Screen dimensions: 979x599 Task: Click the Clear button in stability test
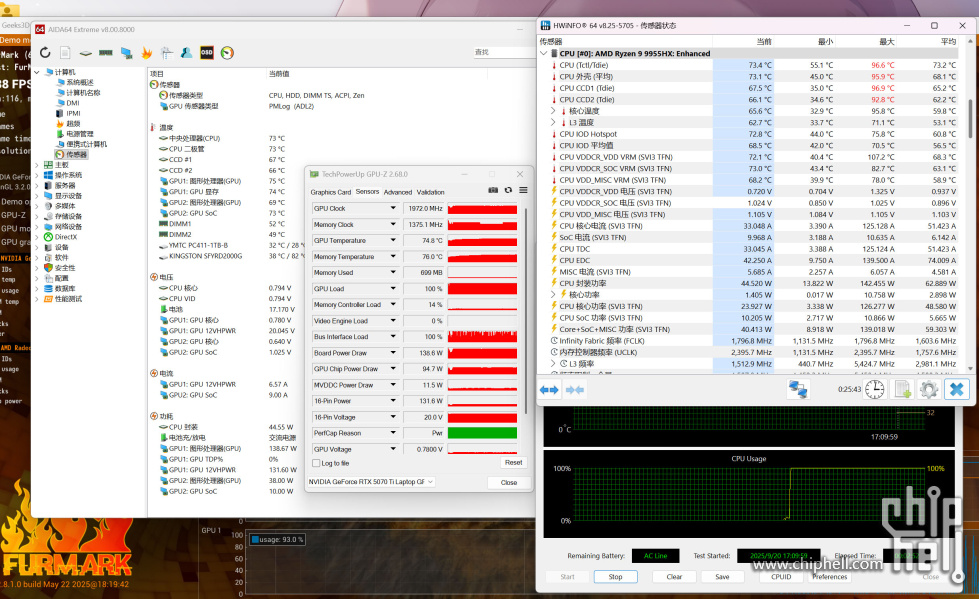[674, 577]
